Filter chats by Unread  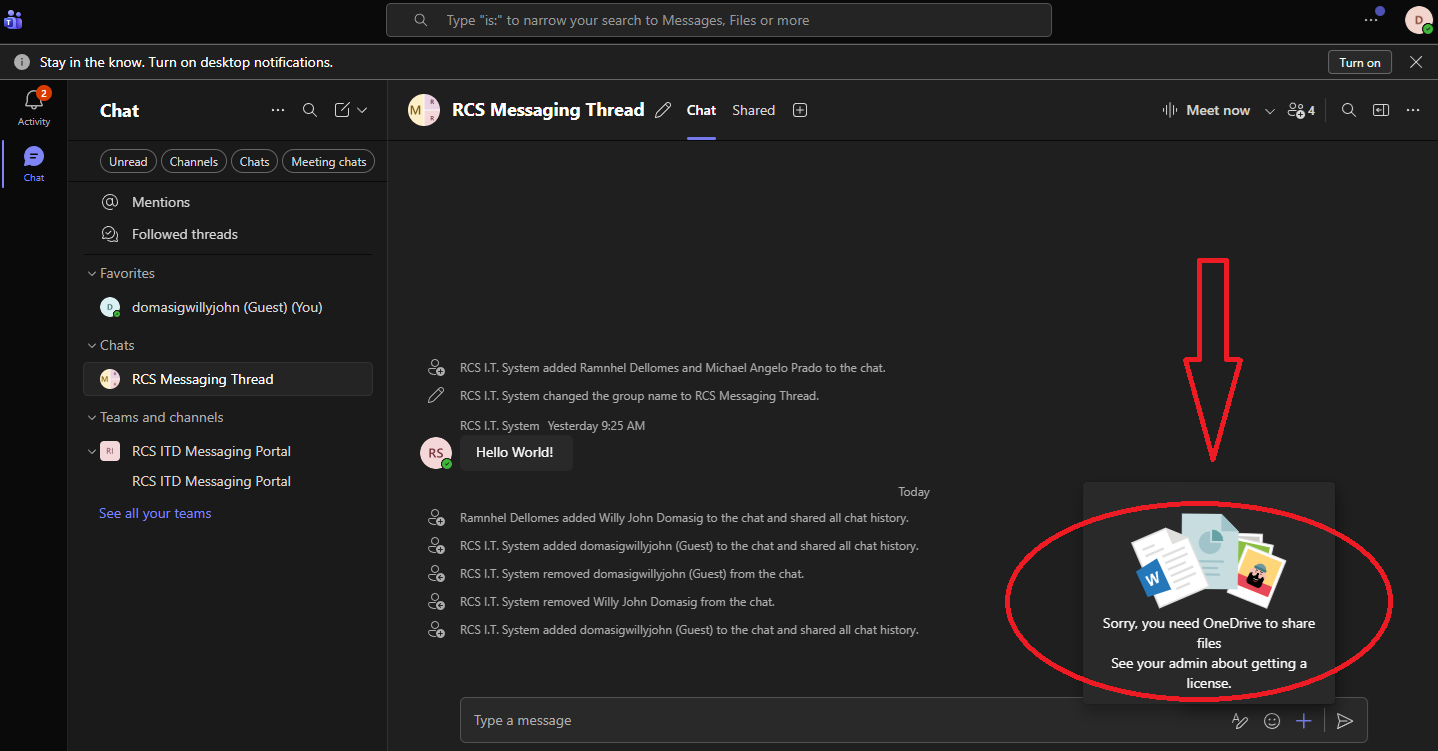coord(128,161)
